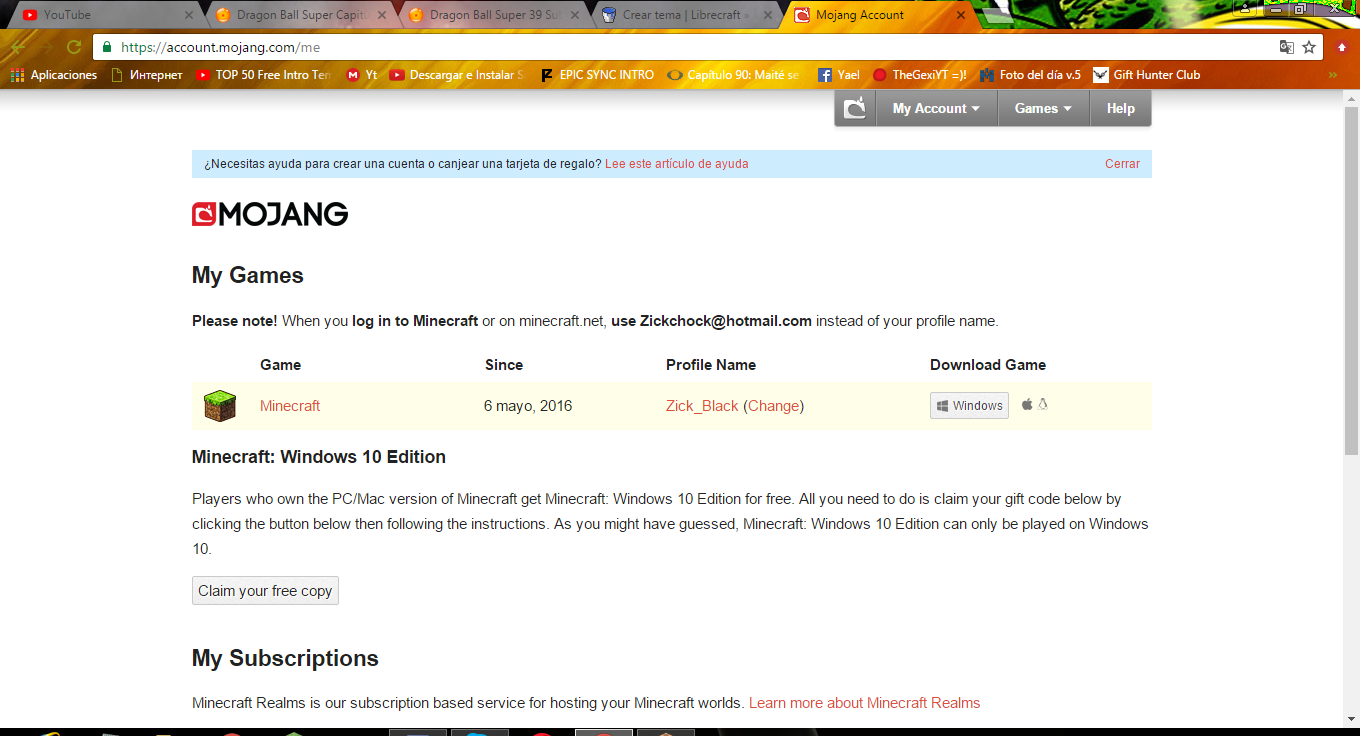
Task: Click Change profile name link
Action: click(x=774, y=406)
